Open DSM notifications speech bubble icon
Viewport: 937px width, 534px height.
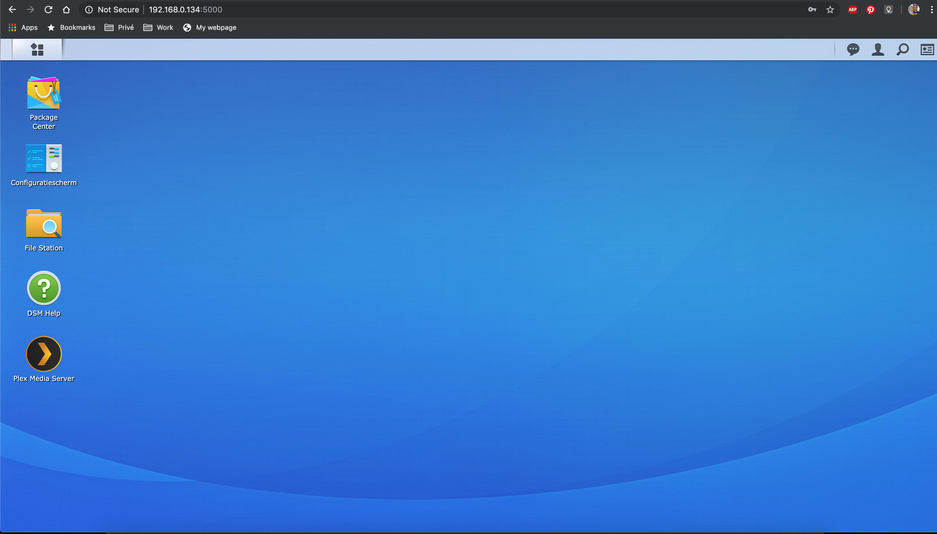[853, 50]
